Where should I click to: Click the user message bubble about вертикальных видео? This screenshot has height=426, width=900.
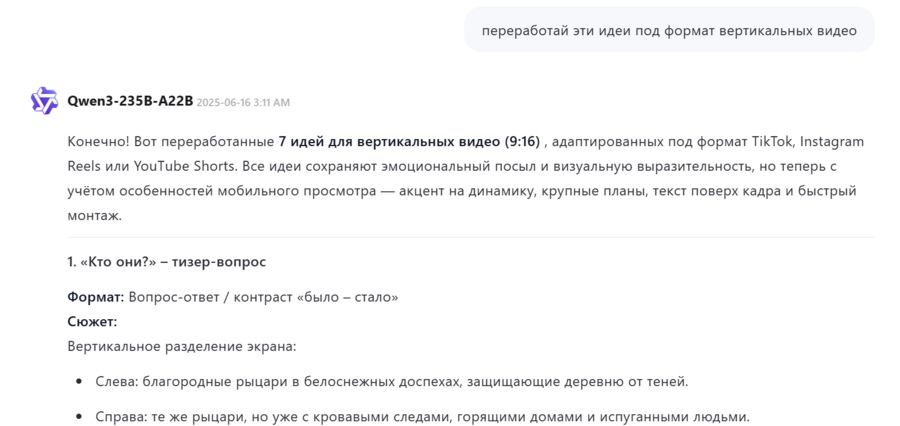(668, 30)
